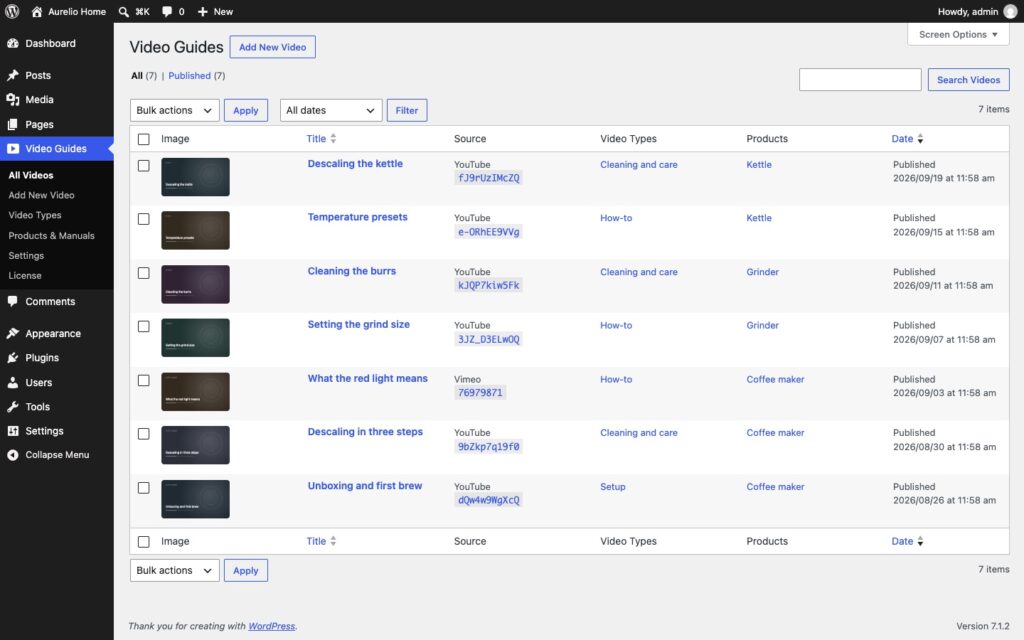Click the Kettle product link for Temperature presets

(x=759, y=218)
